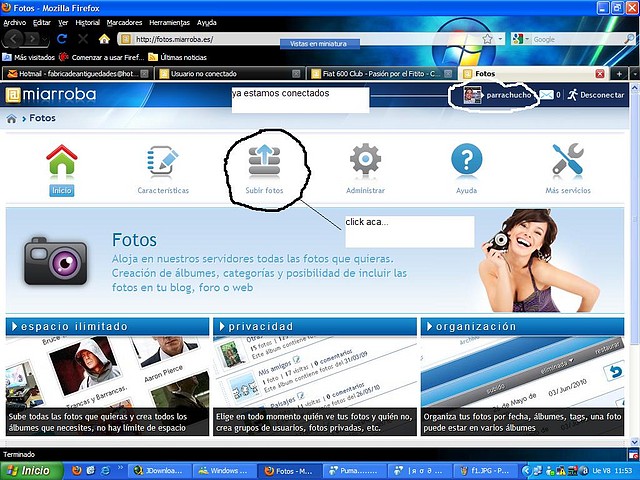Open the Marcadores menu
The height and width of the screenshot is (480, 640).
[124, 23]
